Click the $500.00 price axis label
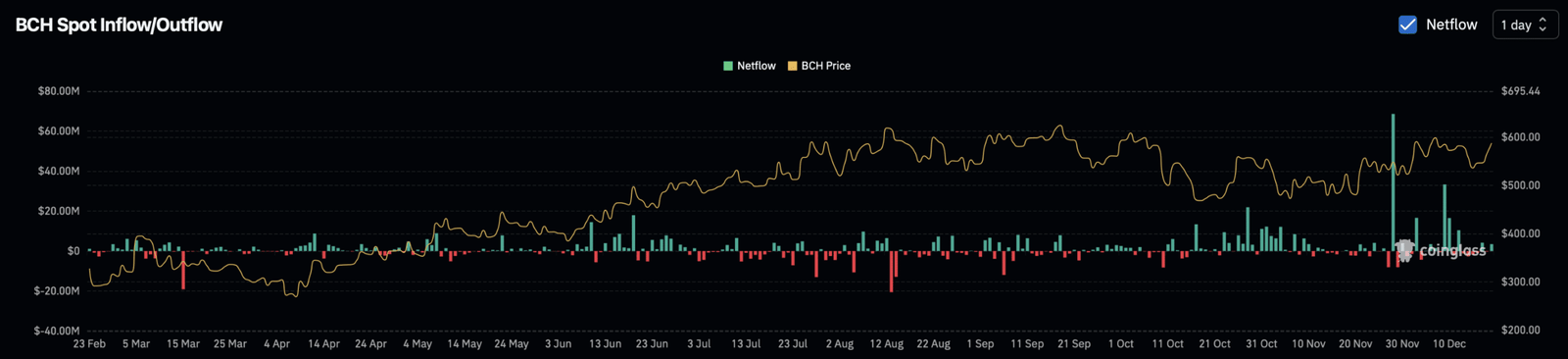This screenshot has width=1568, height=359. (x=1521, y=185)
